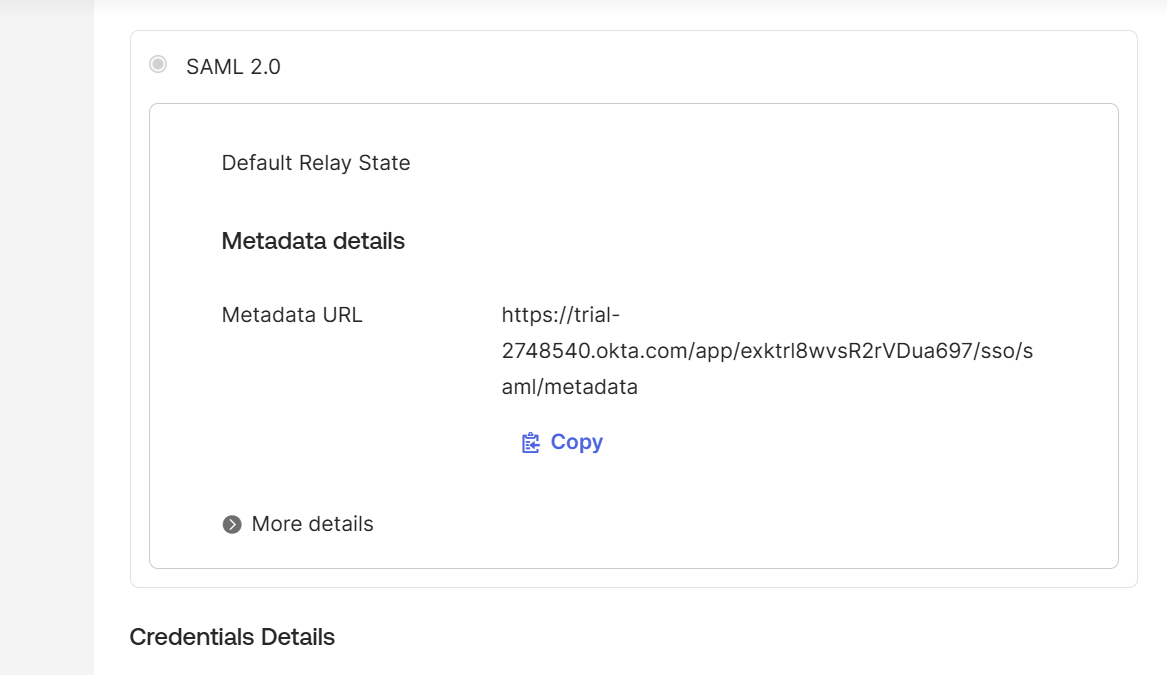Open the okta.com metadata URL

click(766, 350)
